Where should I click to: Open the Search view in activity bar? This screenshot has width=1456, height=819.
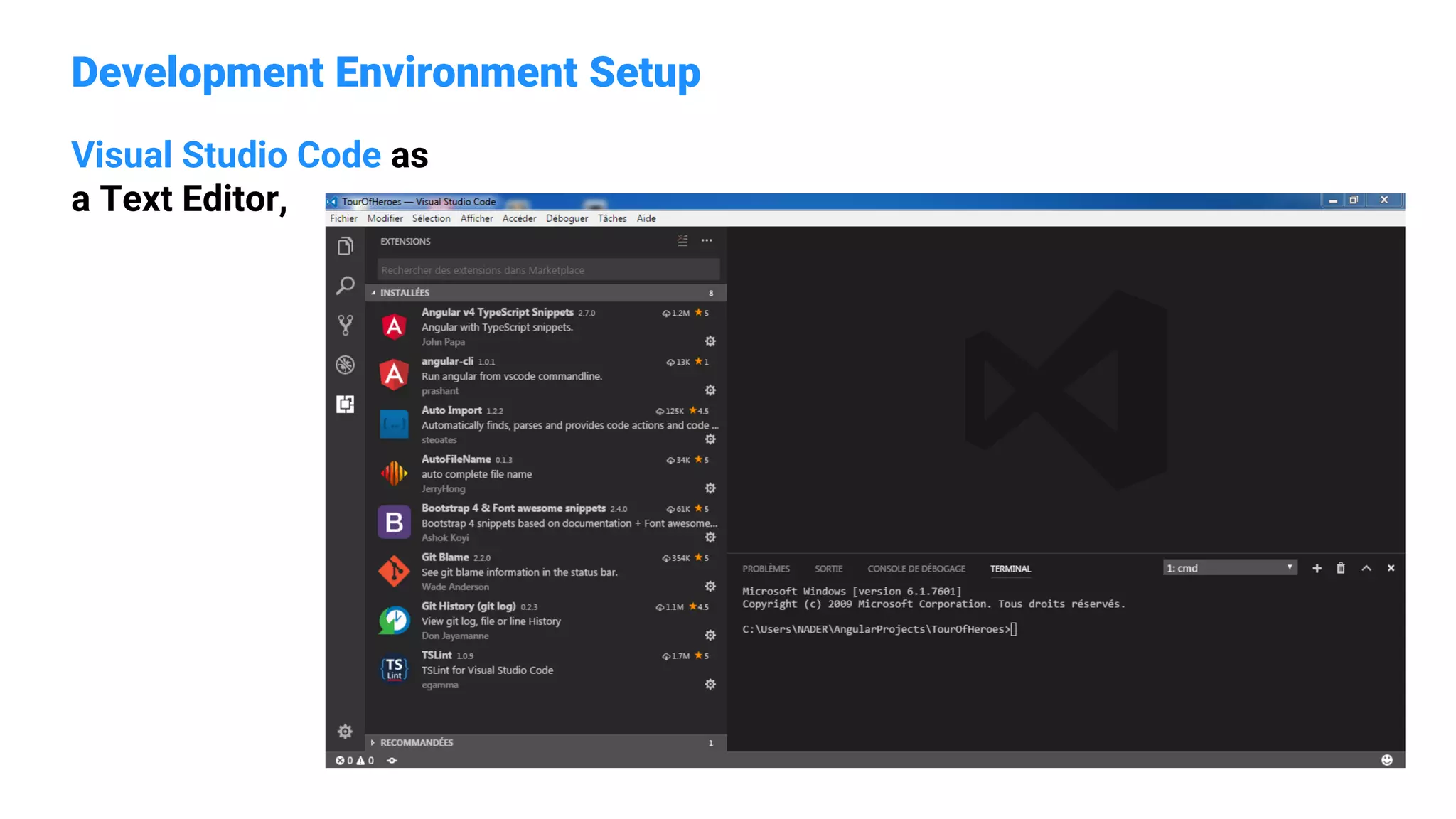tap(346, 286)
